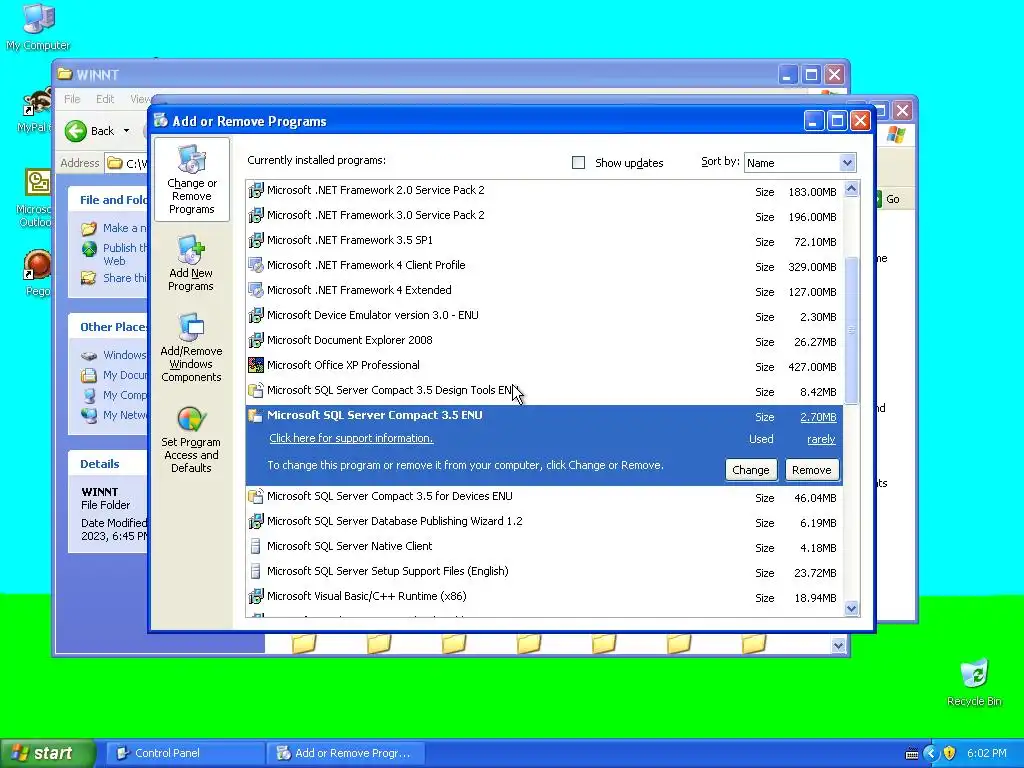Select Microsoft .NET Framework 3.5 SP1 row
Viewport: 1024px width, 768px height.
click(x=544, y=240)
